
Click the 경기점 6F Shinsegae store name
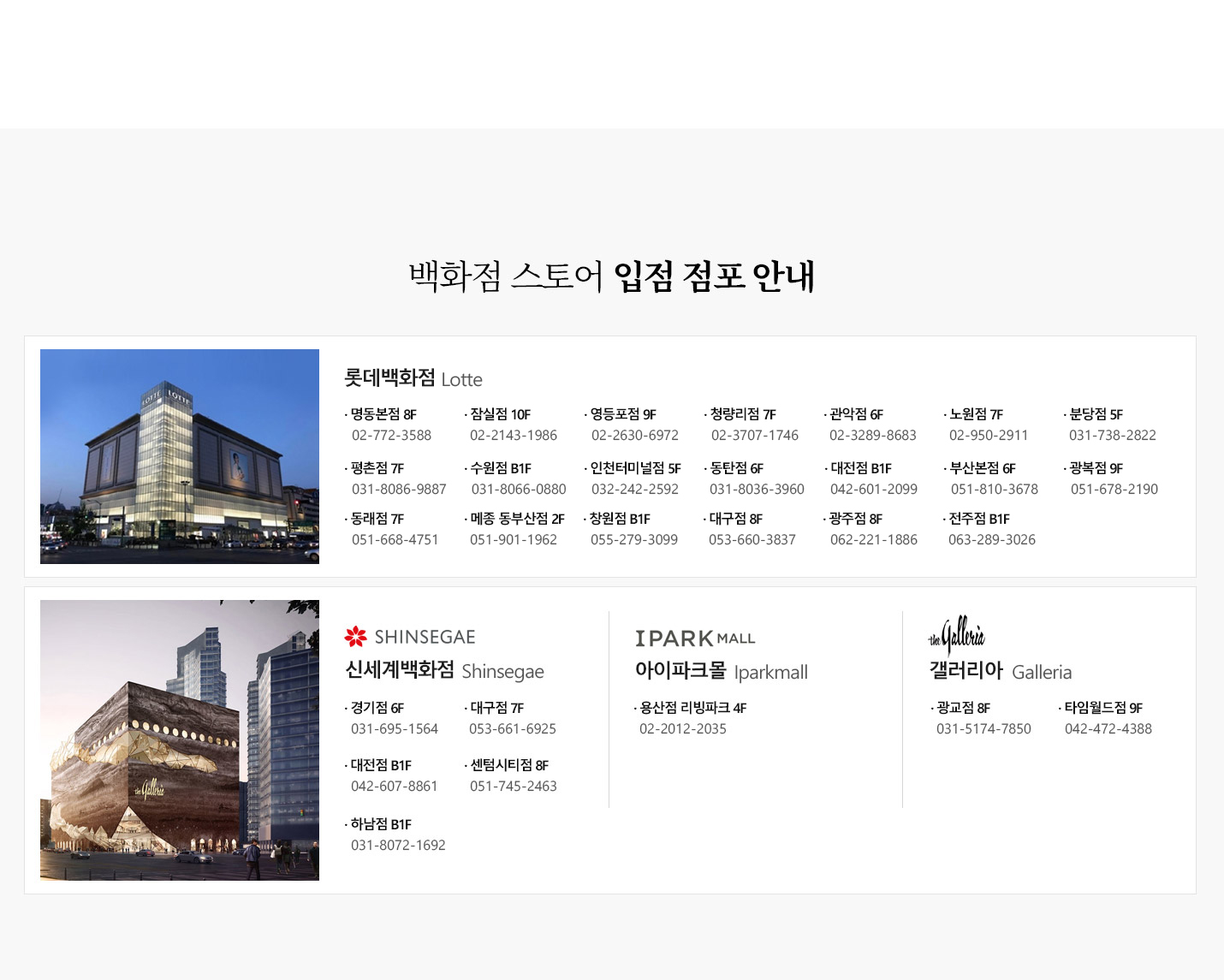377,709
